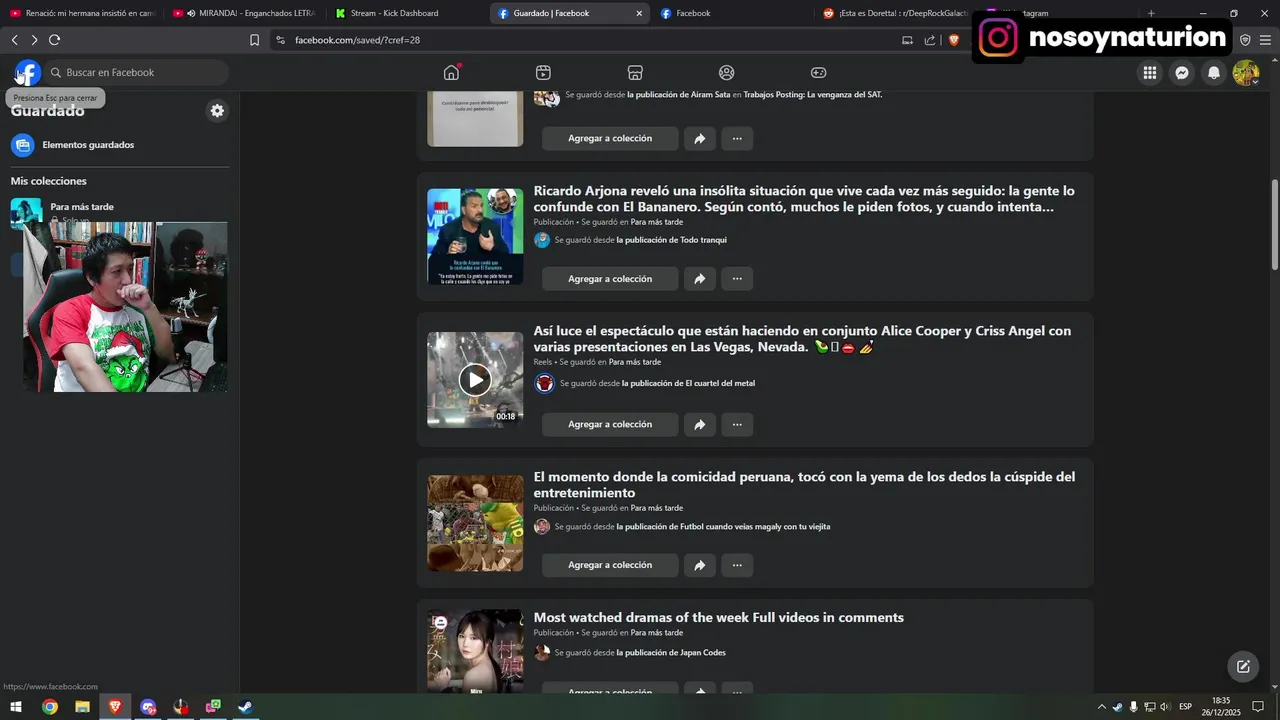Screen dimensions: 1280x720
Task: Go forward in browser history
Action: pos(34,40)
